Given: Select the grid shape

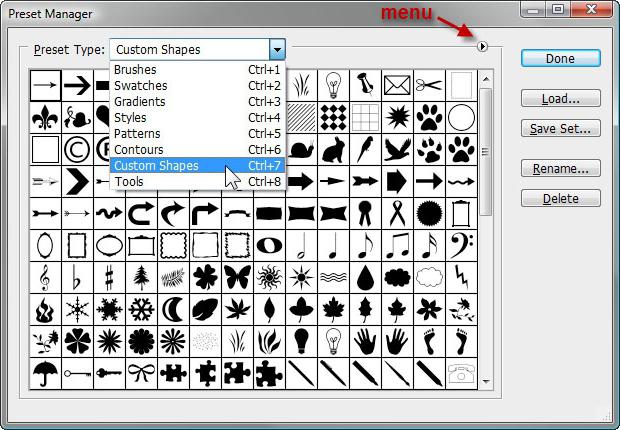Looking at the screenshot, I should [365, 117].
